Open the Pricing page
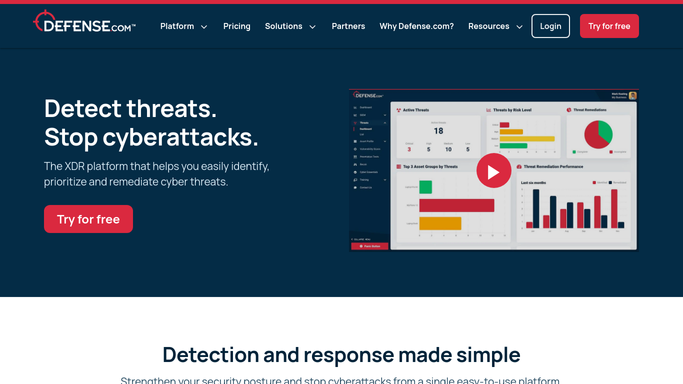Image resolution: width=683 pixels, height=384 pixels. pyautogui.click(x=237, y=26)
